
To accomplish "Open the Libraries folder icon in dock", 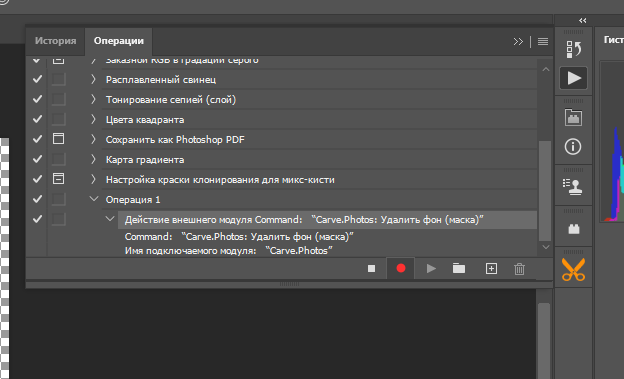I will 573,117.
